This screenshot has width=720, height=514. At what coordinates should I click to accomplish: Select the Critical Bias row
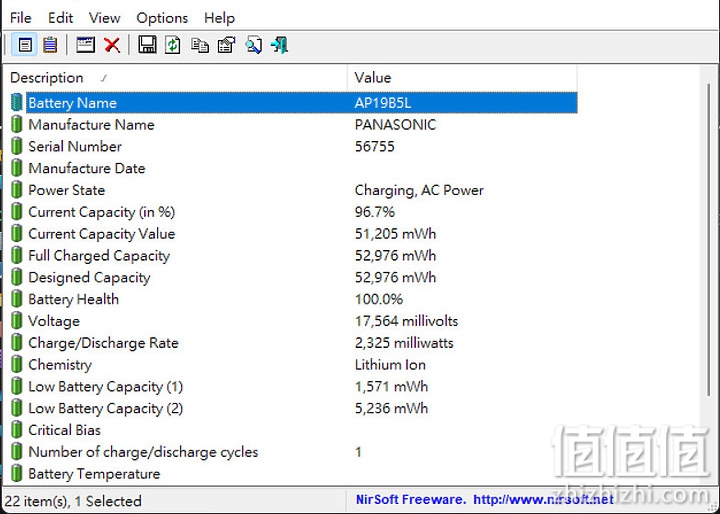[x=294, y=430]
